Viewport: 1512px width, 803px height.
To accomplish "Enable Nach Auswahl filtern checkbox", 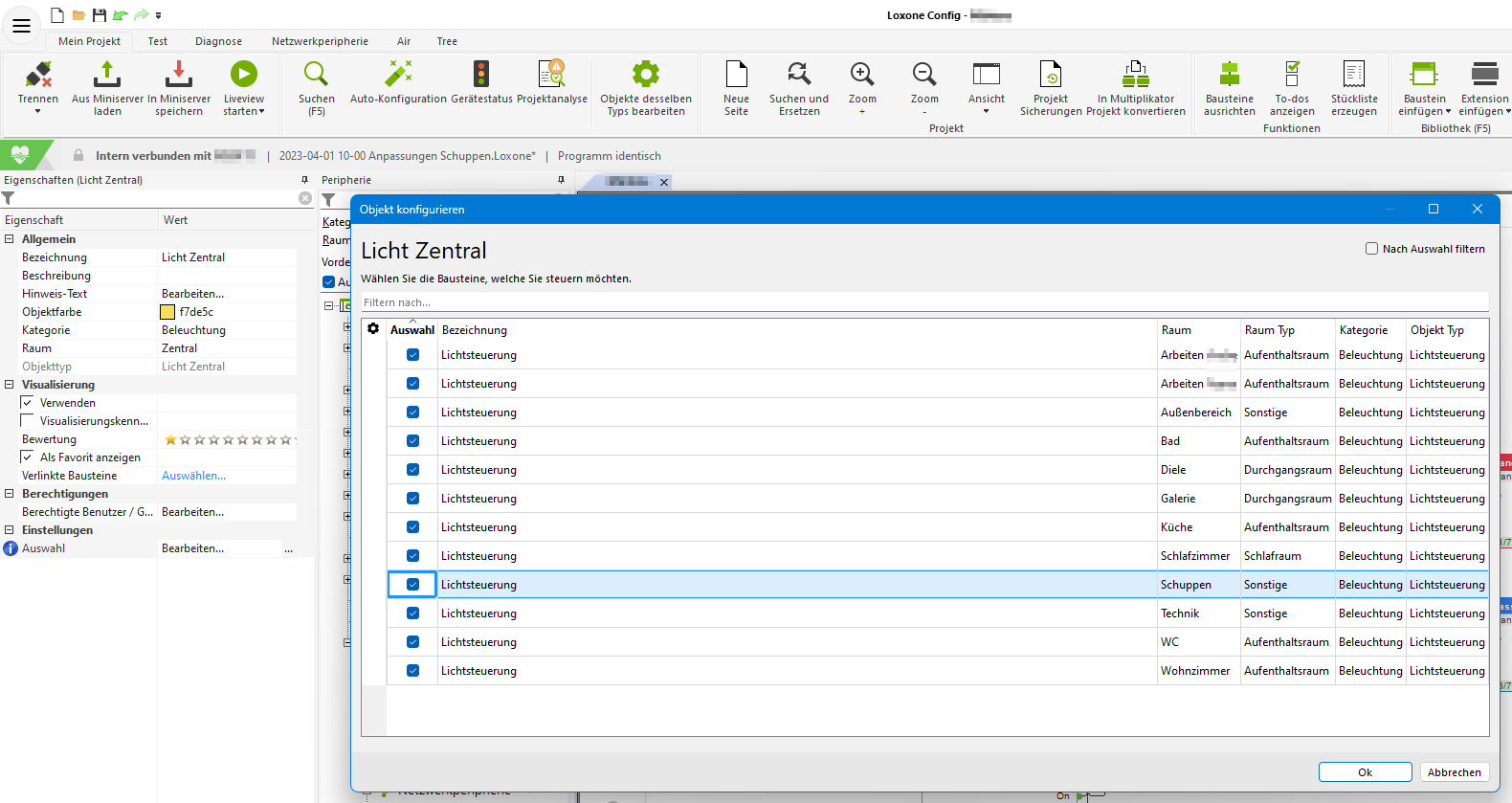I will tap(1371, 249).
